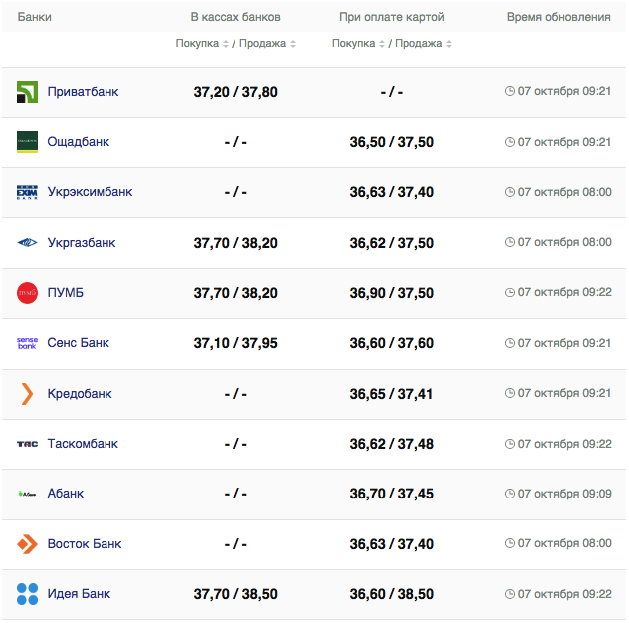Open the Кредобанк link
This screenshot has height=623, width=629.
80,393
